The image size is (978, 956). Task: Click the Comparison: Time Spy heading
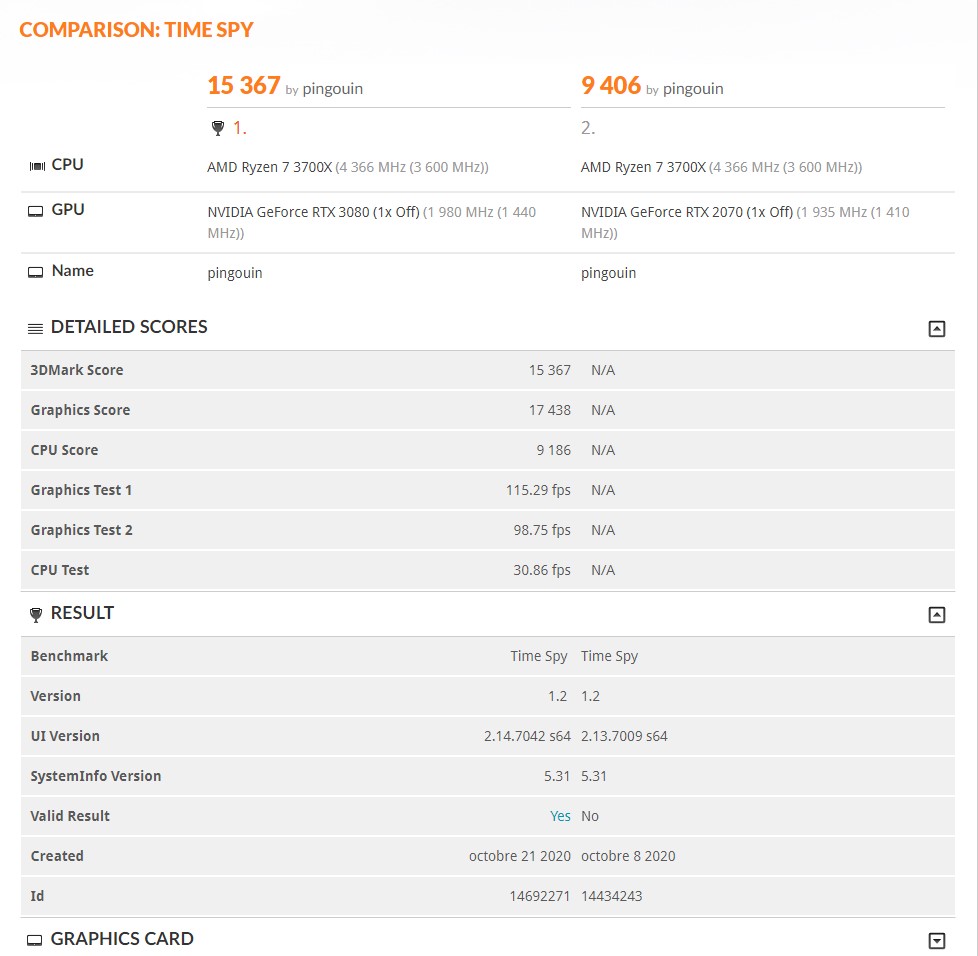coord(136,30)
